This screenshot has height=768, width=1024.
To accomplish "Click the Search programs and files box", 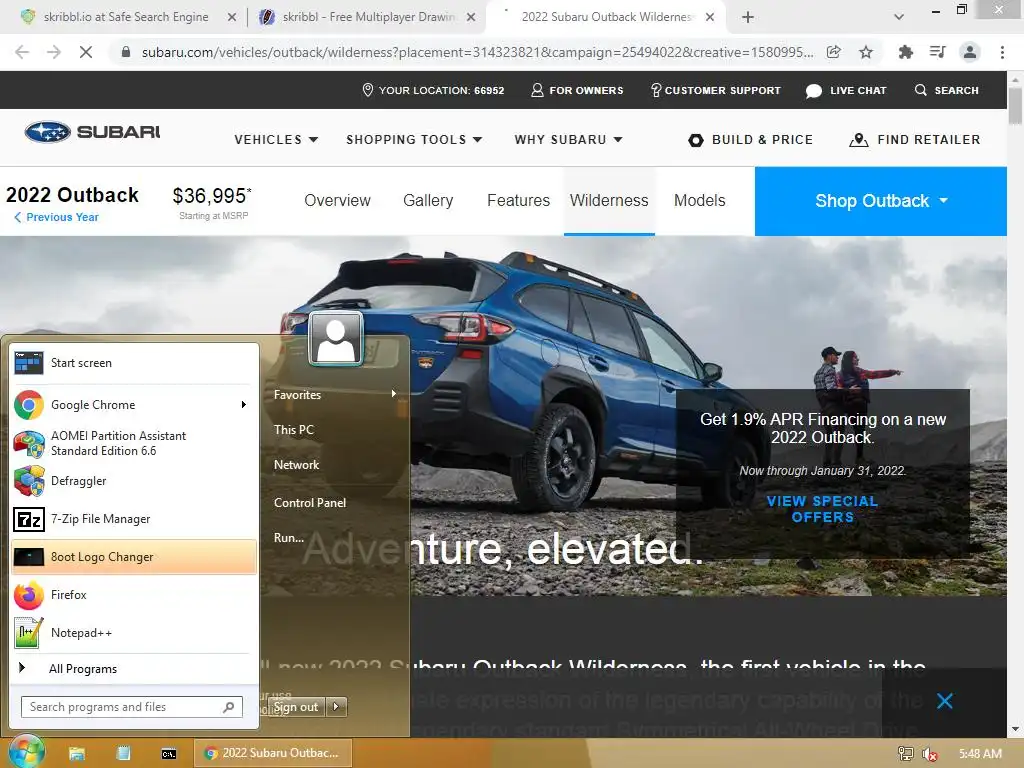I will click(x=131, y=707).
